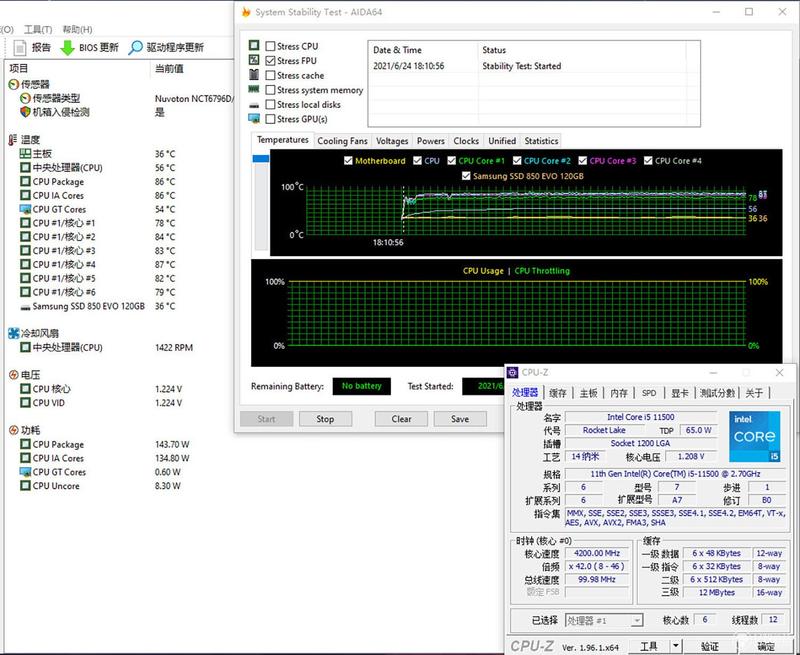Click the monitor icon beside CPU GT Cores temperature
Screen dimensions: 800x655
26,209
